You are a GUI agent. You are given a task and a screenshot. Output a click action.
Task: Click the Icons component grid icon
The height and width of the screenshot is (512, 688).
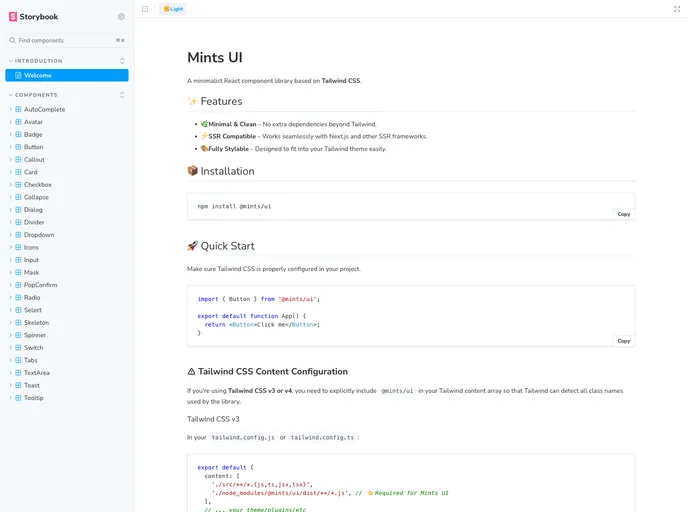(x=18, y=247)
